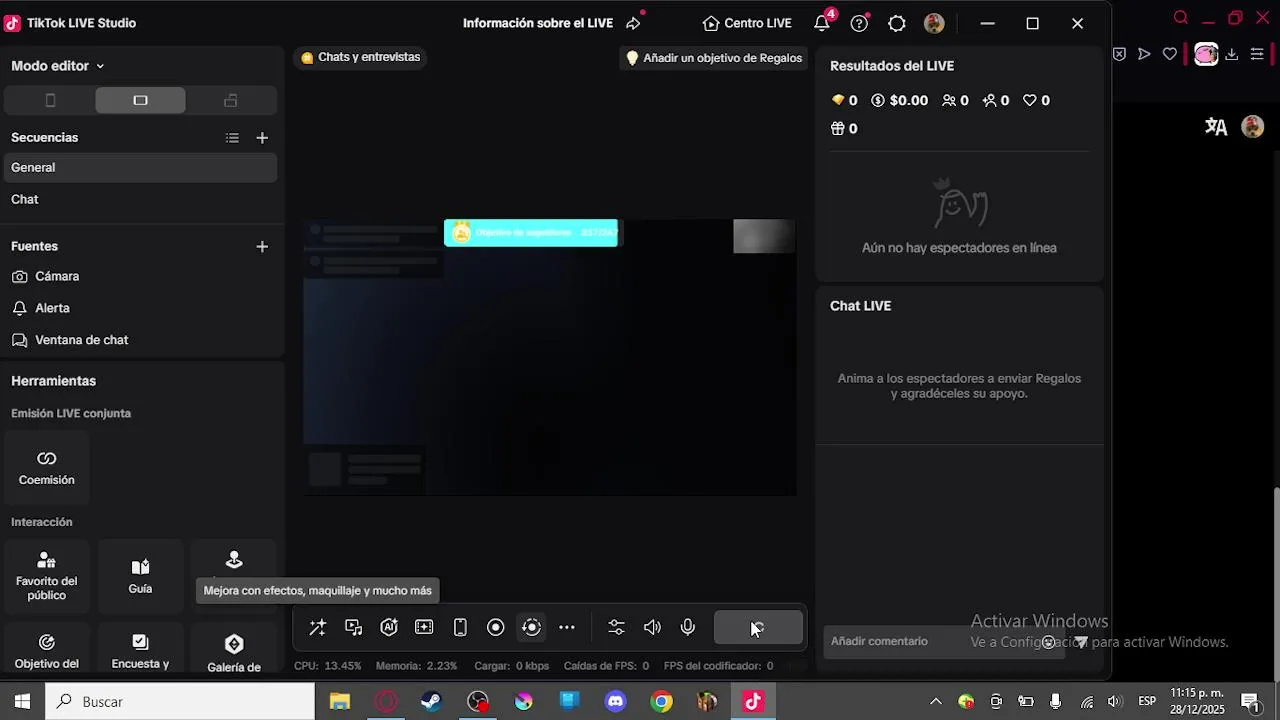The height and width of the screenshot is (720, 1280).
Task: Open the translate icon in background window
Action: click(x=1216, y=127)
